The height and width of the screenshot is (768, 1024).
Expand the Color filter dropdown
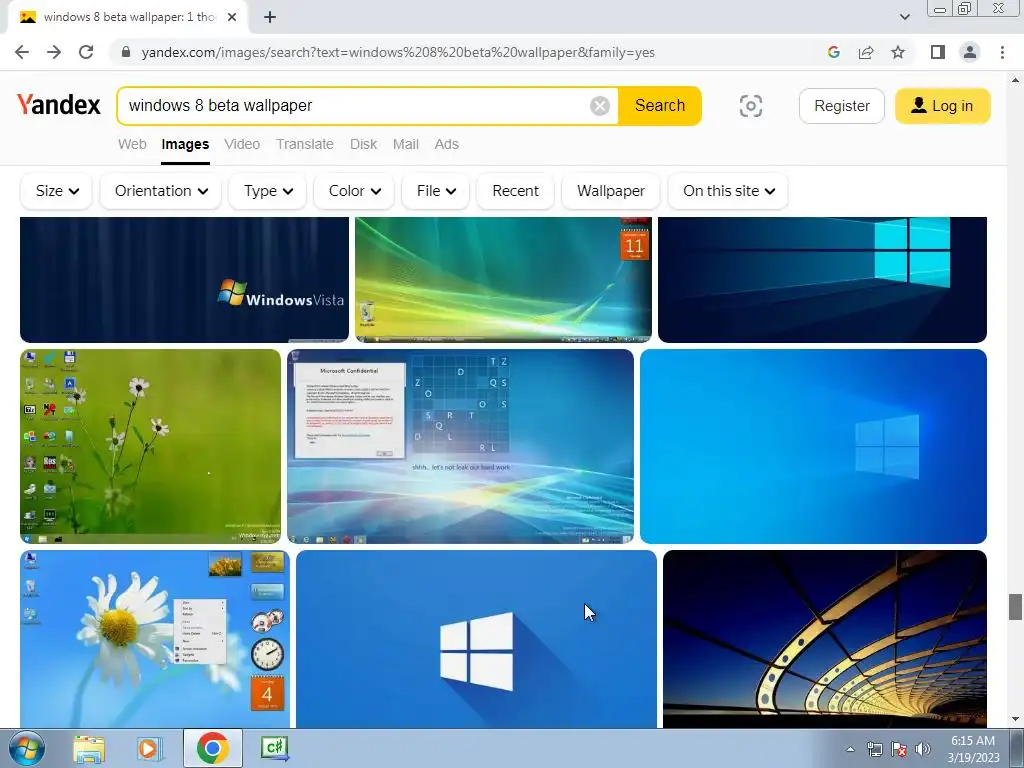coord(354,191)
